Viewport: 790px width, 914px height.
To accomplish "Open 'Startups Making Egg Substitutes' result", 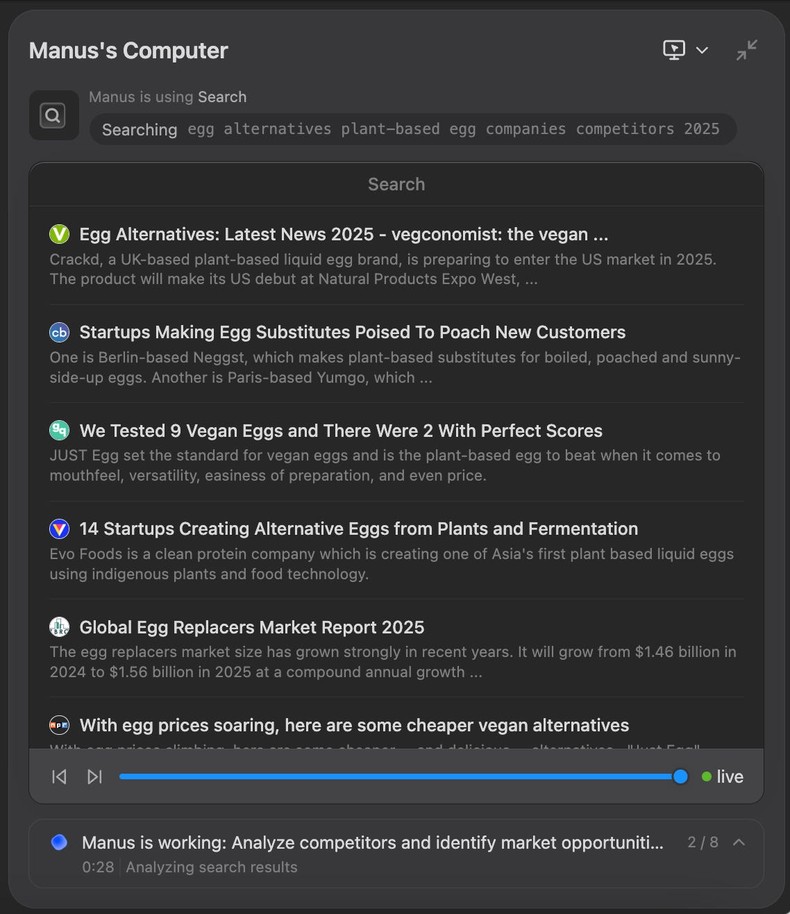I will pos(352,332).
